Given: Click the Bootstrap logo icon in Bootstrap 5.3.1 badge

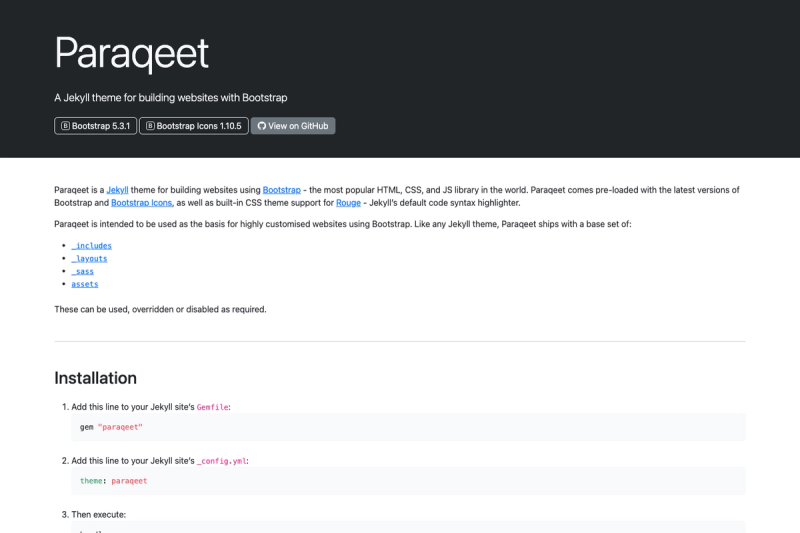Looking at the screenshot, I should 65,126.
